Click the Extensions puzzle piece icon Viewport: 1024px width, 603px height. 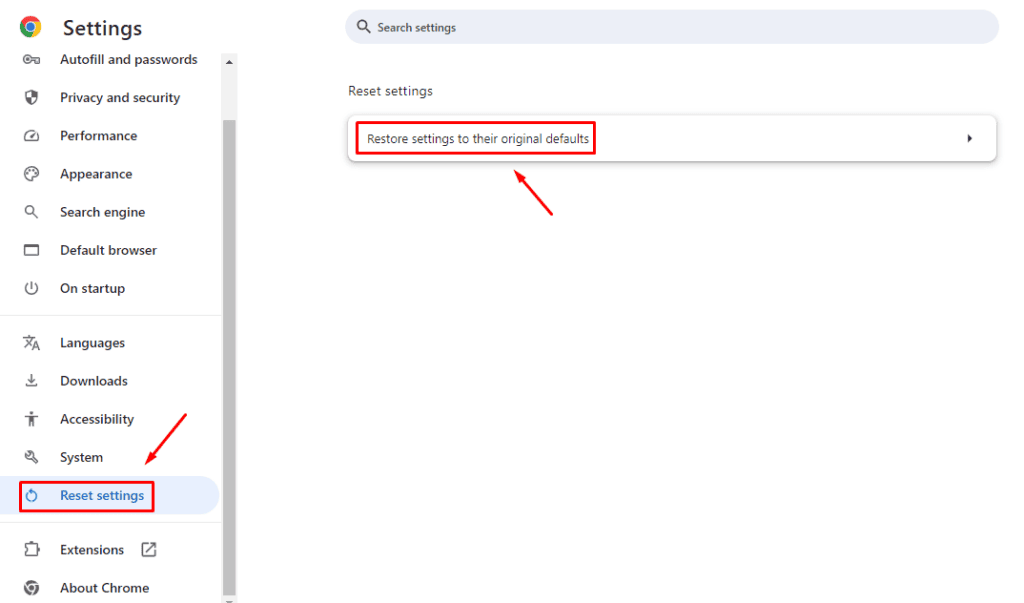pos(31,549)
